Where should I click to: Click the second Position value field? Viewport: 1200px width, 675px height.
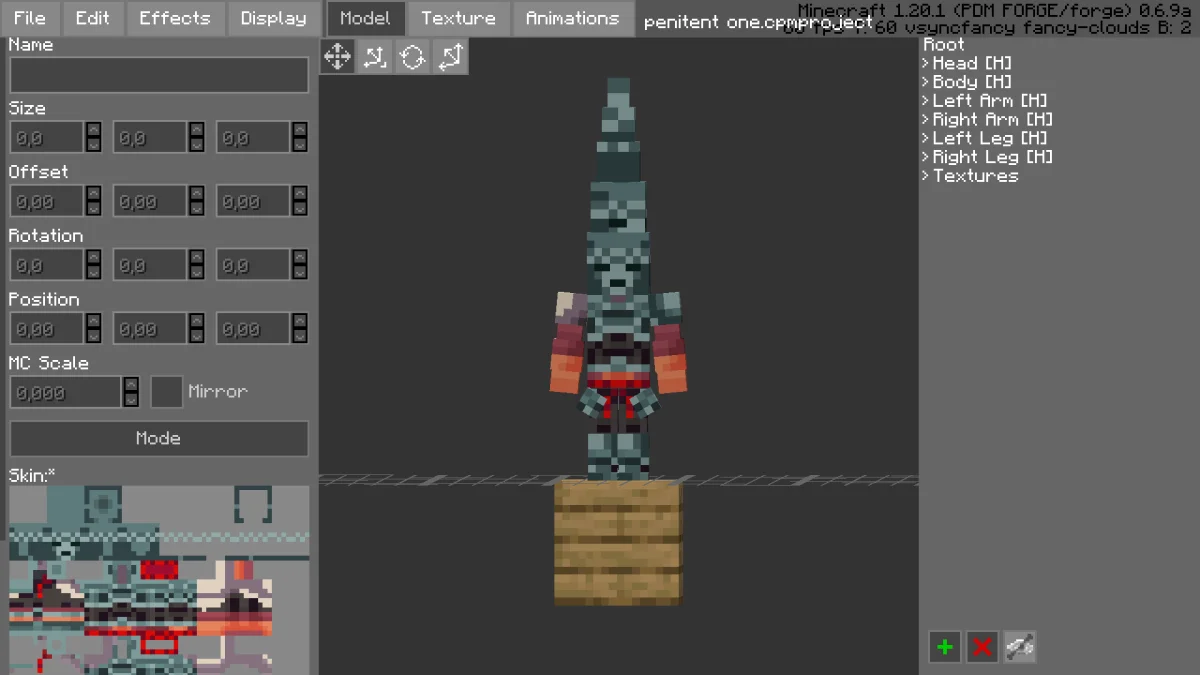pyautogui.click(x=150, y=329)
